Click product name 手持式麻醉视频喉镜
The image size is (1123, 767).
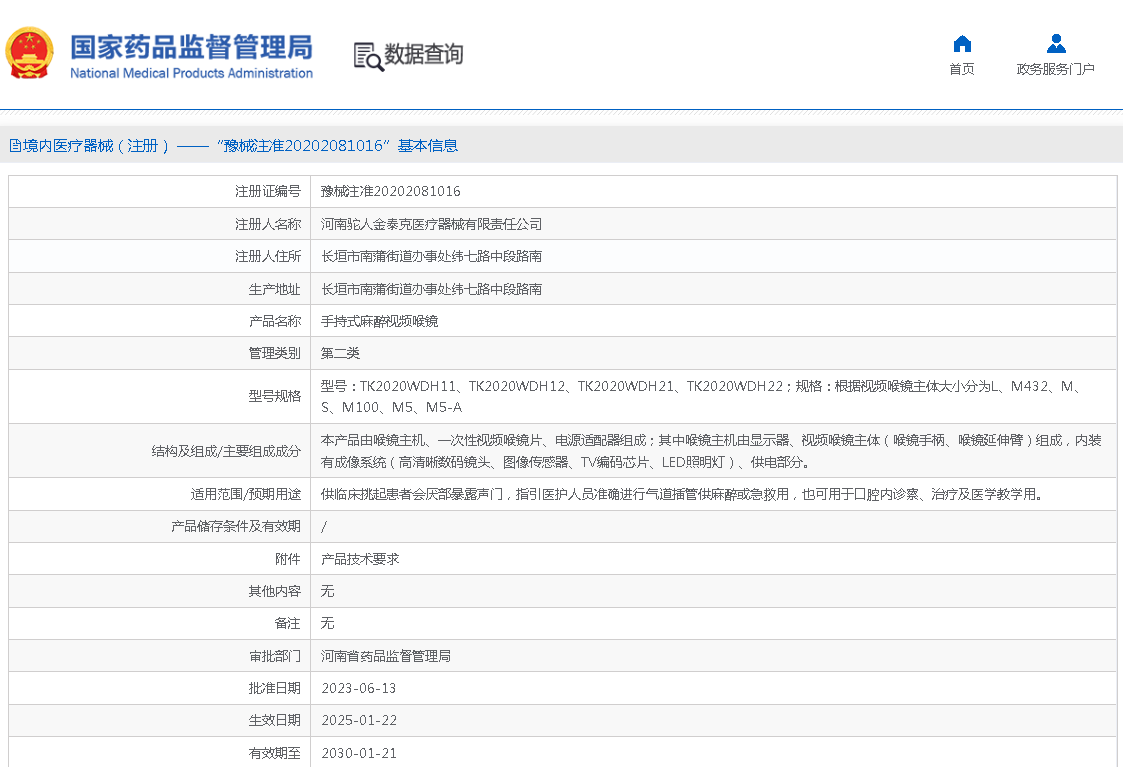coord(379,321)
